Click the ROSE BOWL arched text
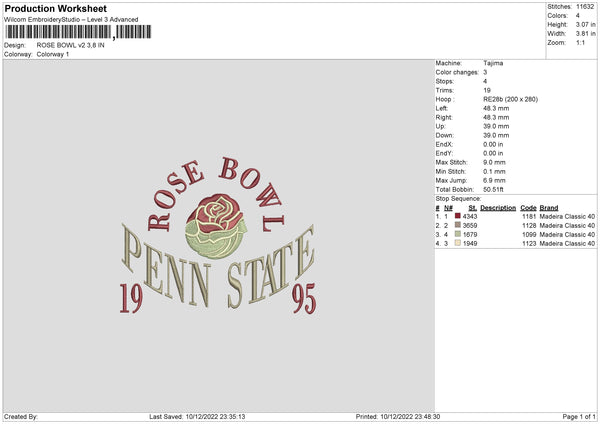 pos(217,194)
